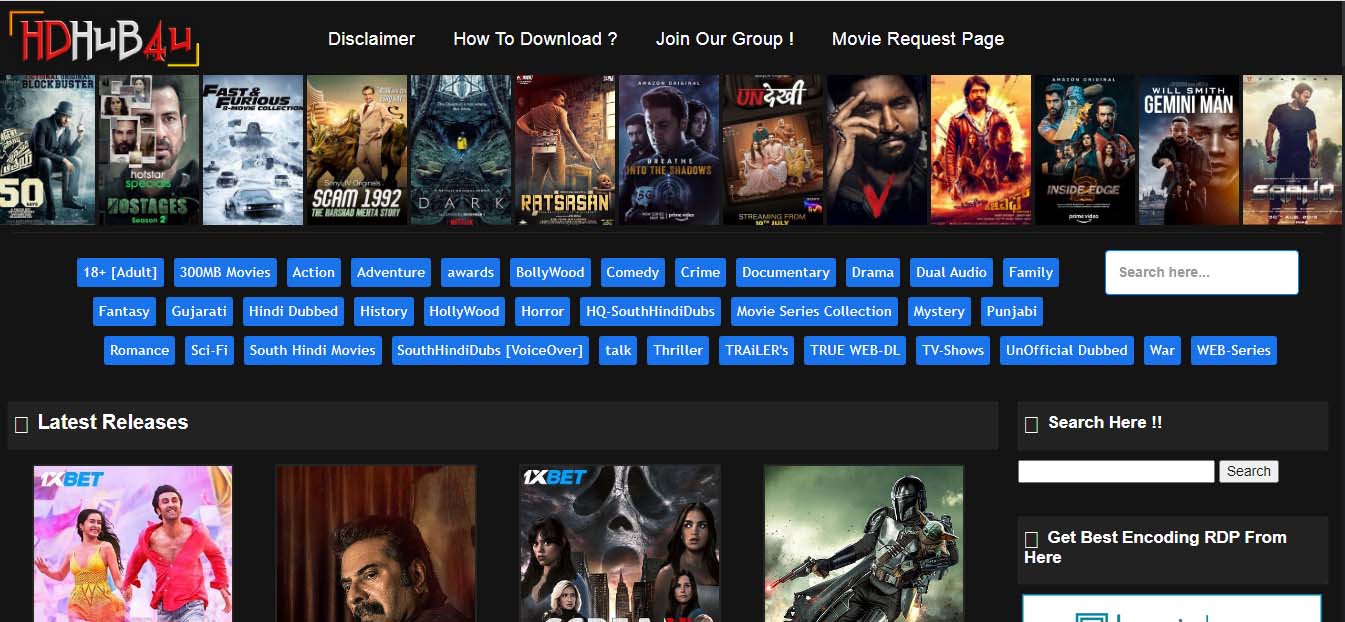
Task: Open the History category
Action: (384, 311)
